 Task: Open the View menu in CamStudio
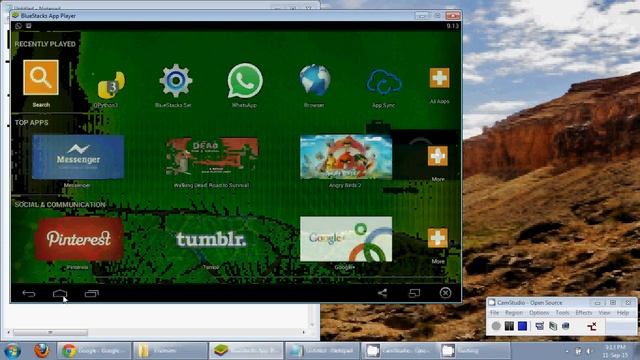(x=604, y=313)
